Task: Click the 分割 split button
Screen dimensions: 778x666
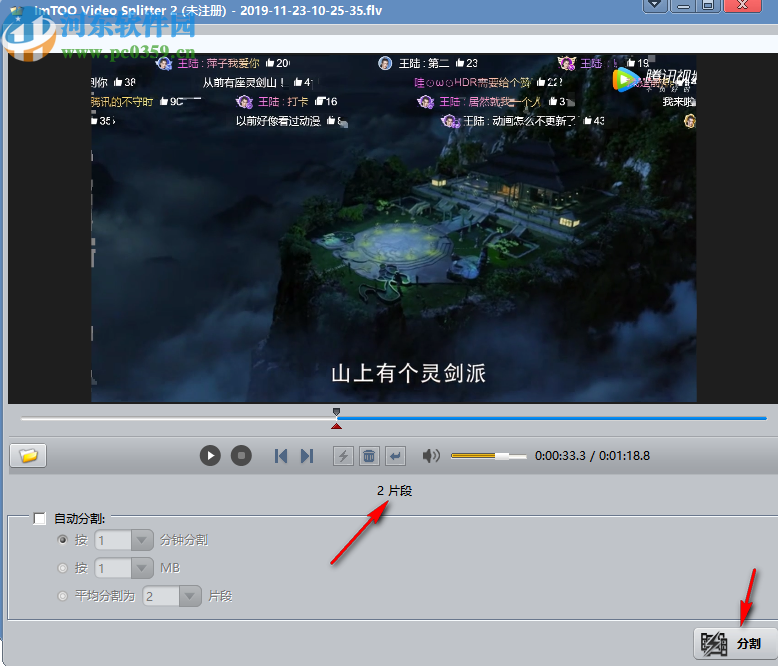Action: (x=735, y=644)
